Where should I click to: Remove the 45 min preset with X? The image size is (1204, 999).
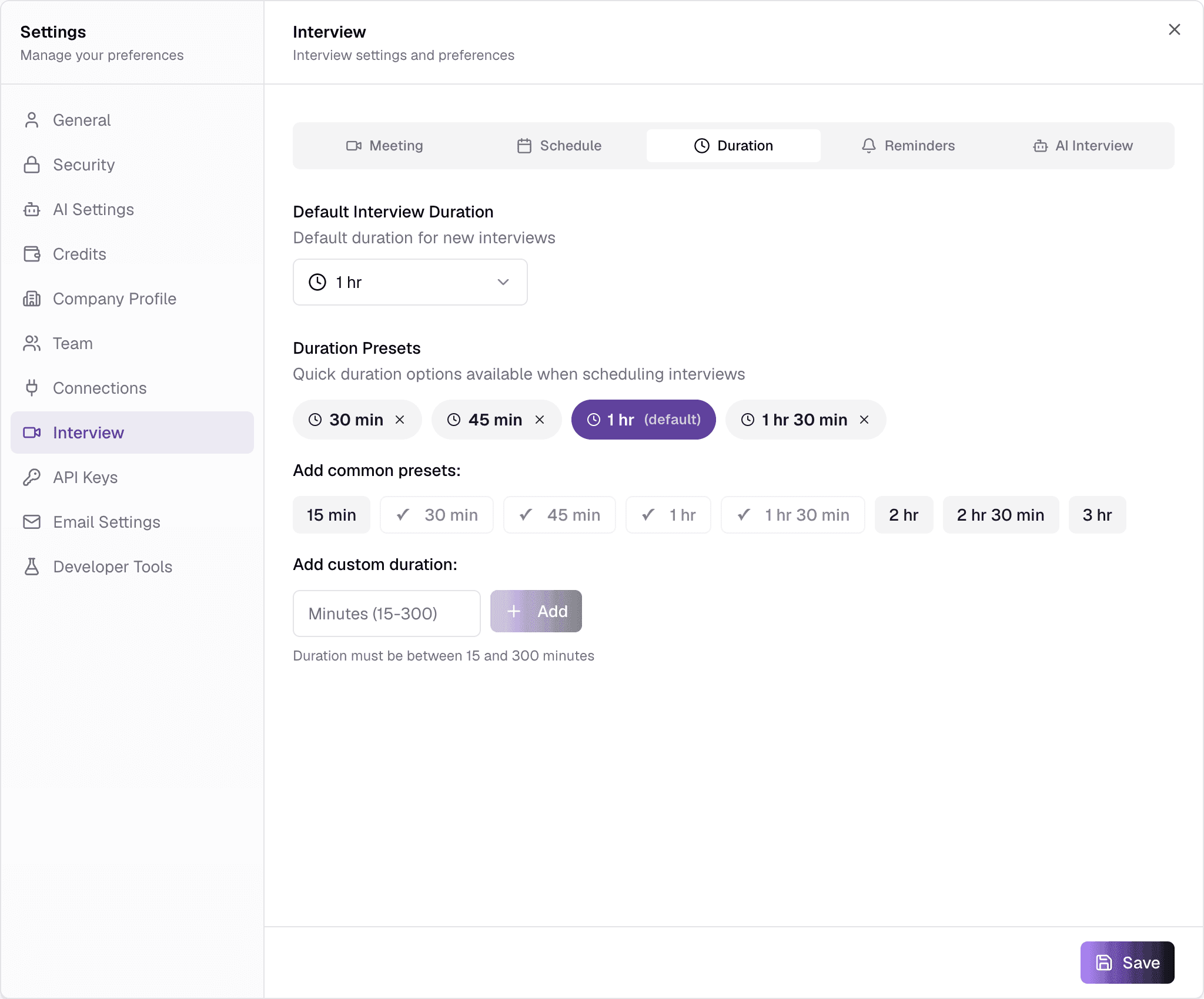pyautogui.click(x=540, y=420)
